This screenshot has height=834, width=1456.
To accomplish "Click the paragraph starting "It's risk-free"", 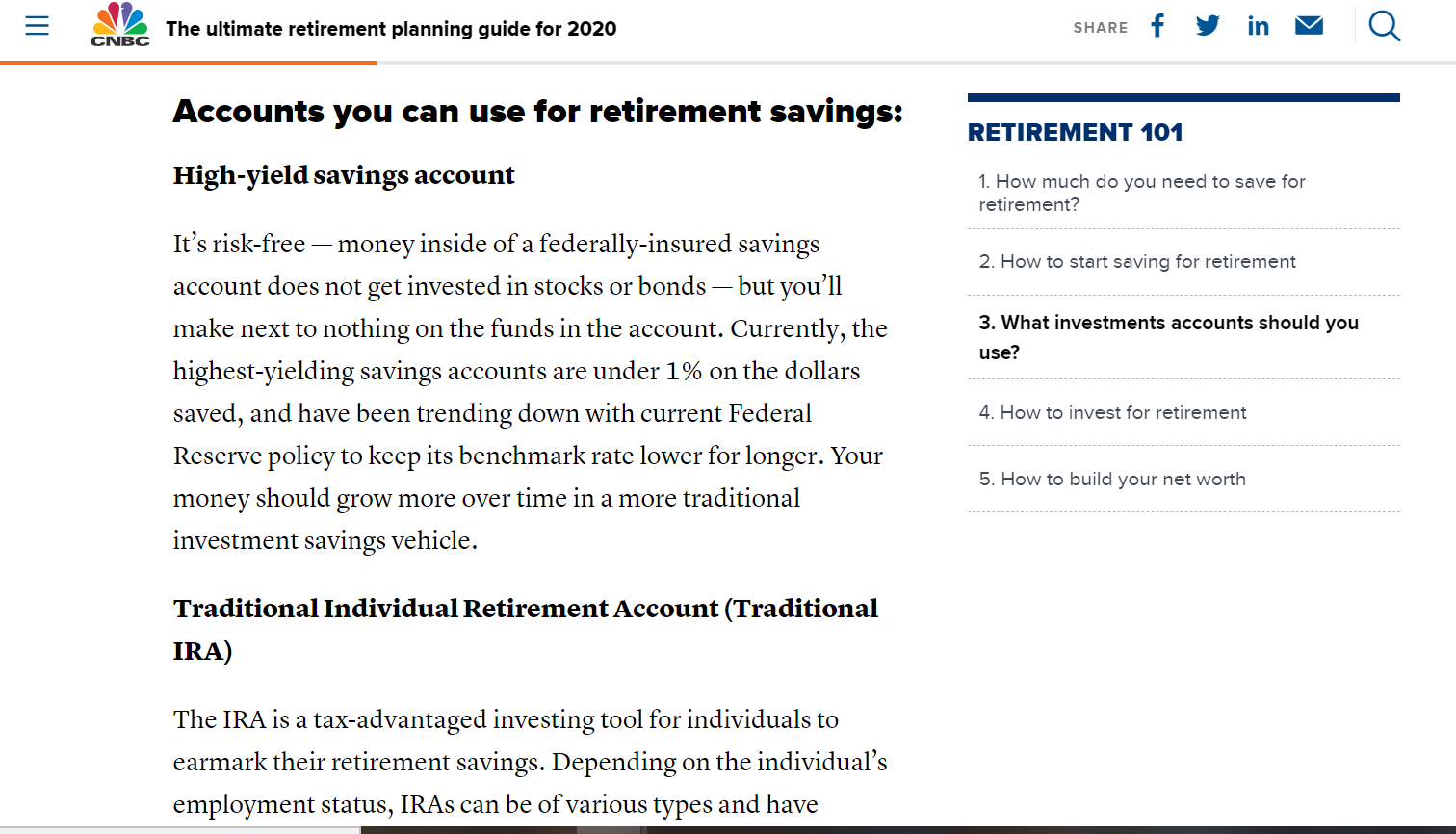I will coord(528,392).
